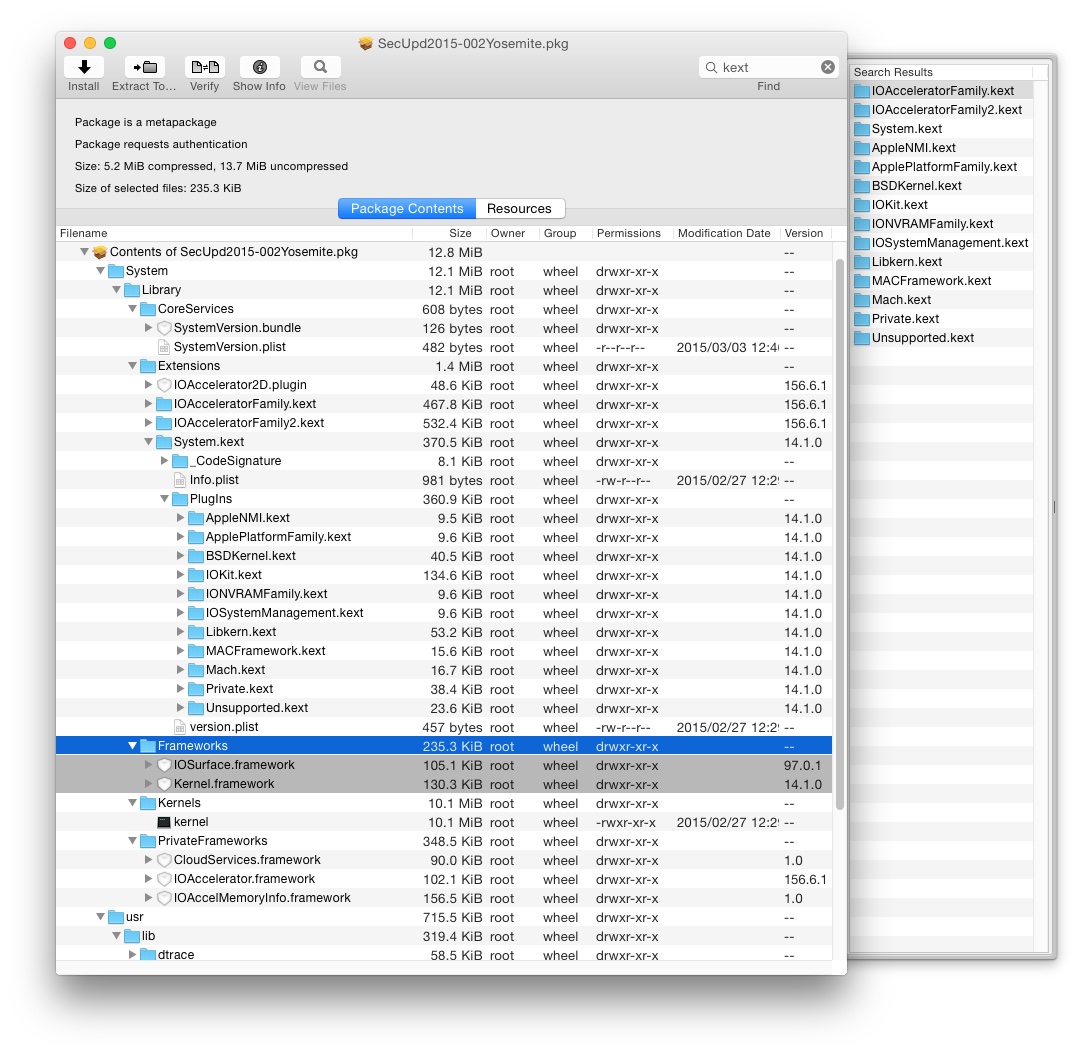Image resolution: width=1074 pixels, height=1055 pixels.
Task: Select MACFramework.kext row in the tree
Action: coord(444,651)
